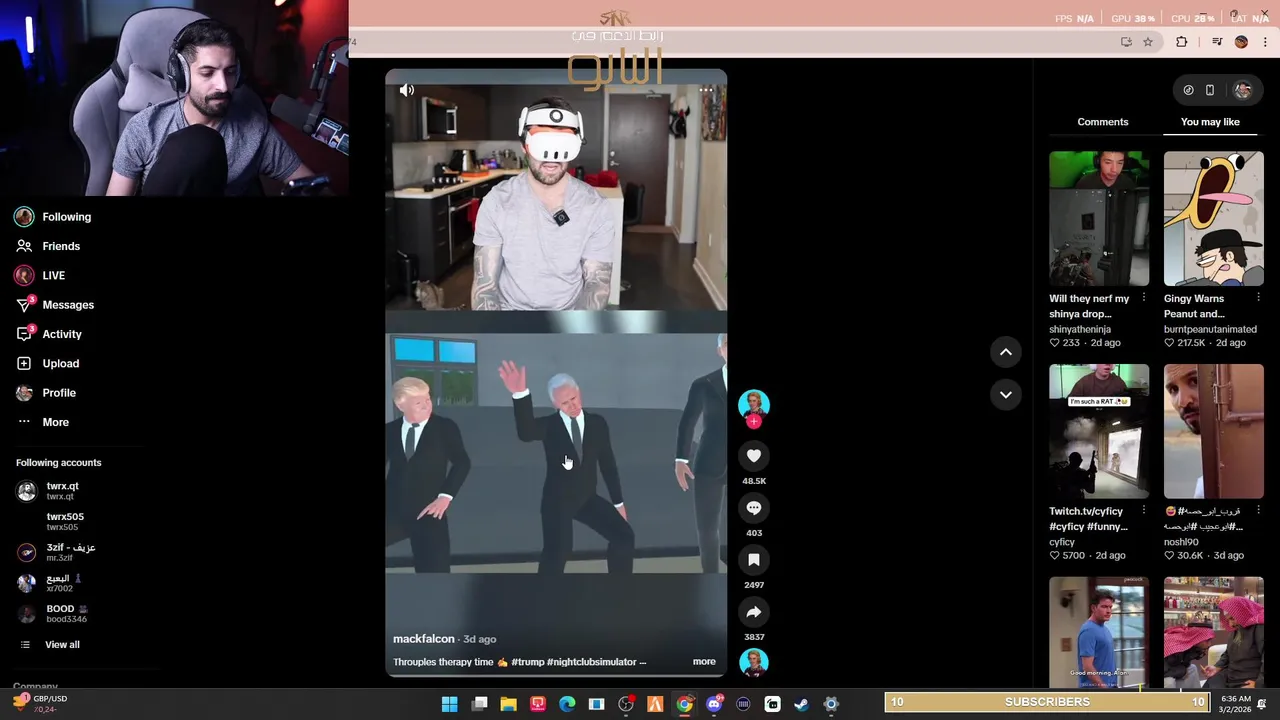The height and width of the screenshot is (720, 1280).
Task: Like the video with heart icon
Action: click(x=754, y=456)
